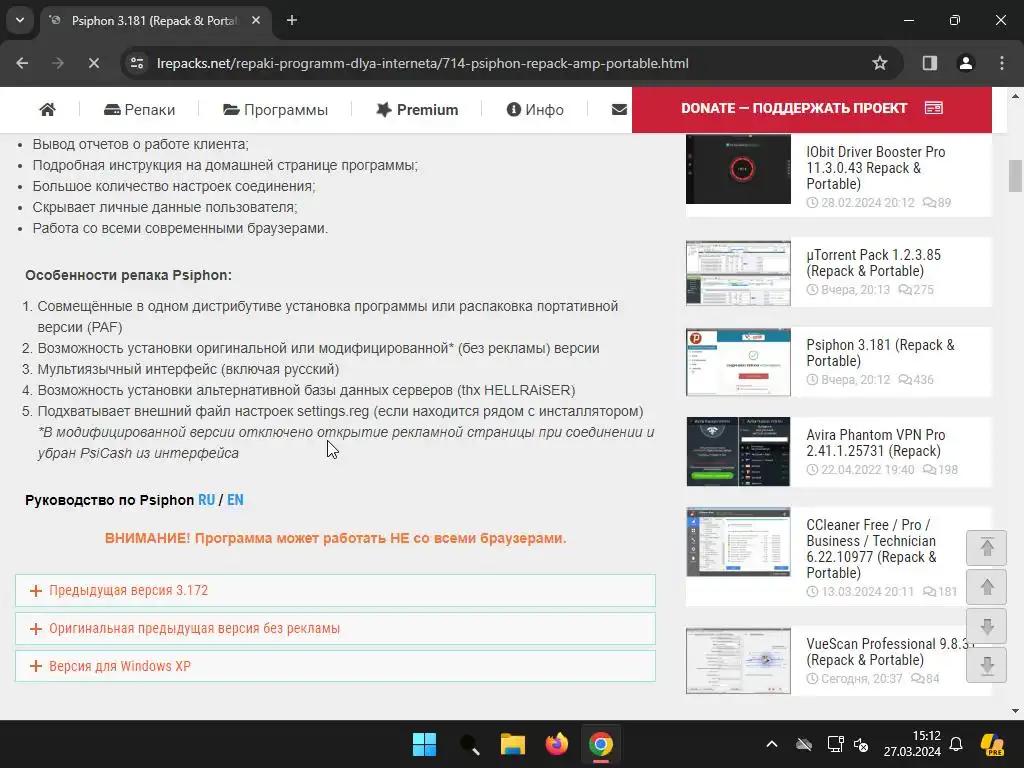Click the page vertical scrollbar thumb

point(1015,176)
